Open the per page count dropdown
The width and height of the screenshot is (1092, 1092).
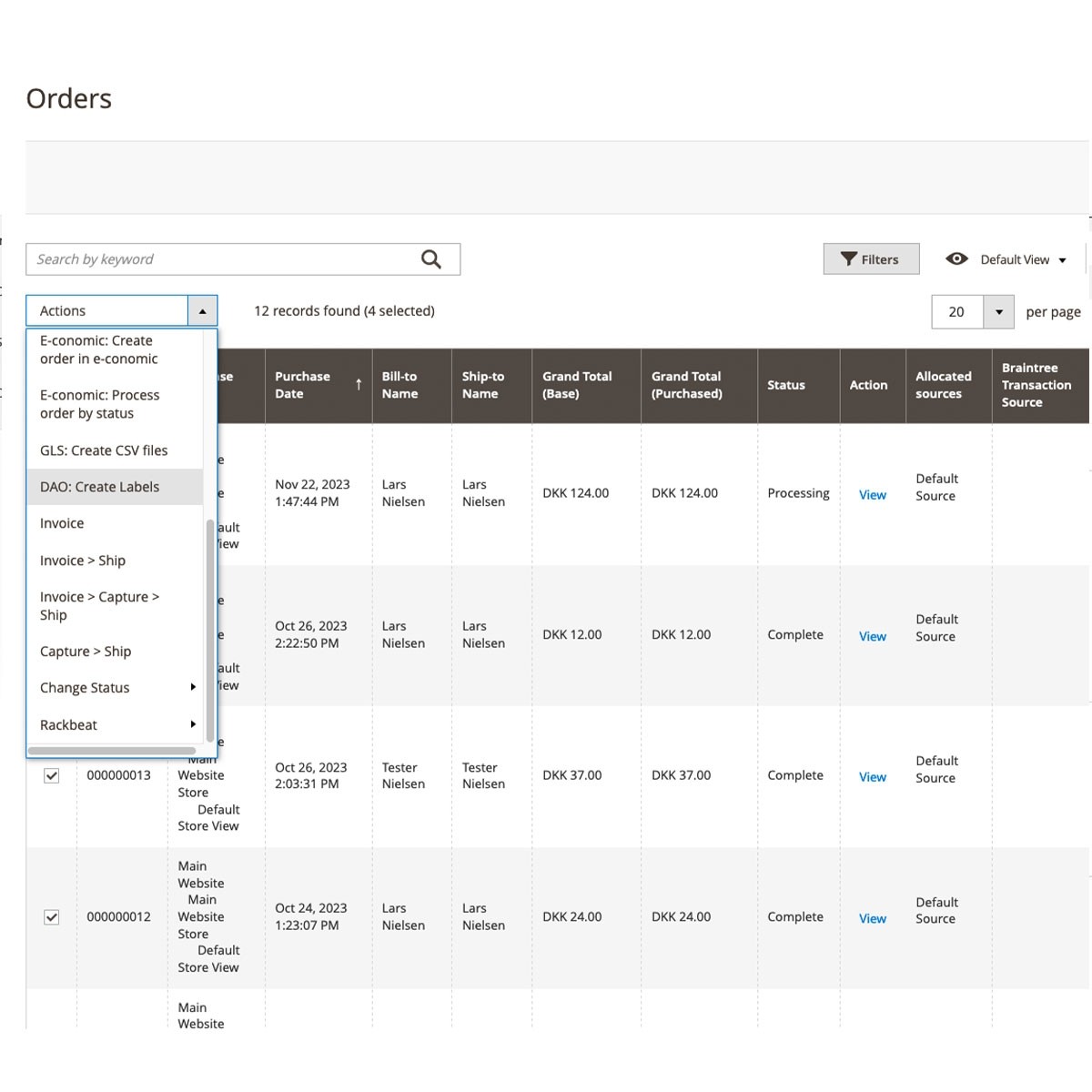pos(998,312)
